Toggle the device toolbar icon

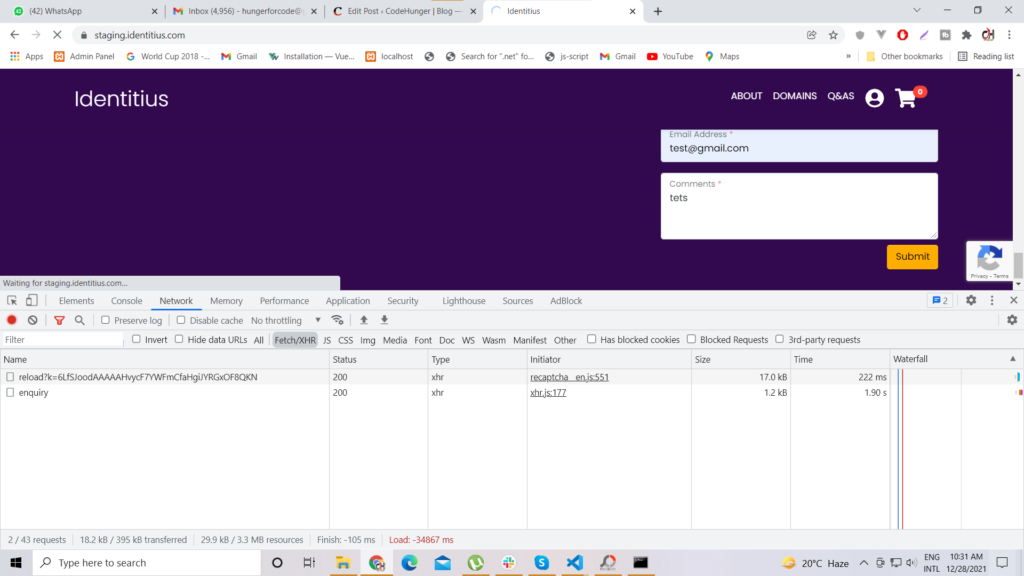coord(31,300)
